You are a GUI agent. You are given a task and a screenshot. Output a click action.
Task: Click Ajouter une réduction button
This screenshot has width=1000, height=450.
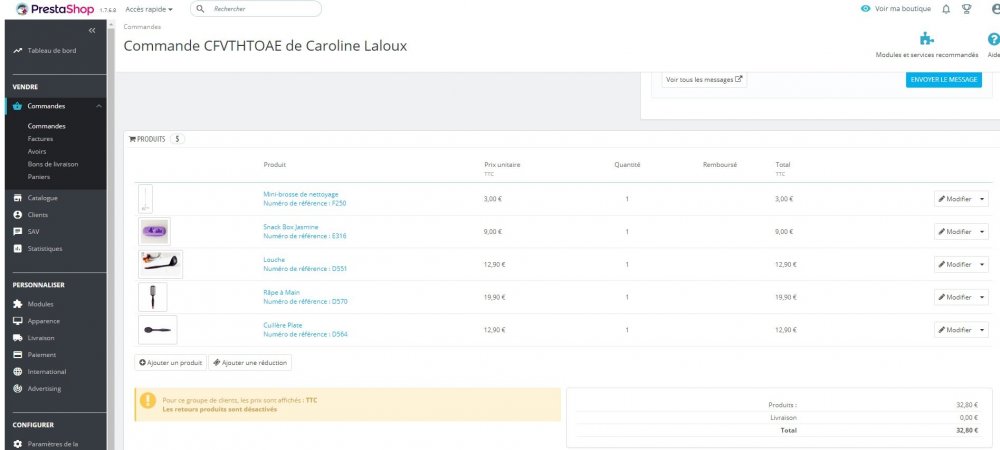249,362
